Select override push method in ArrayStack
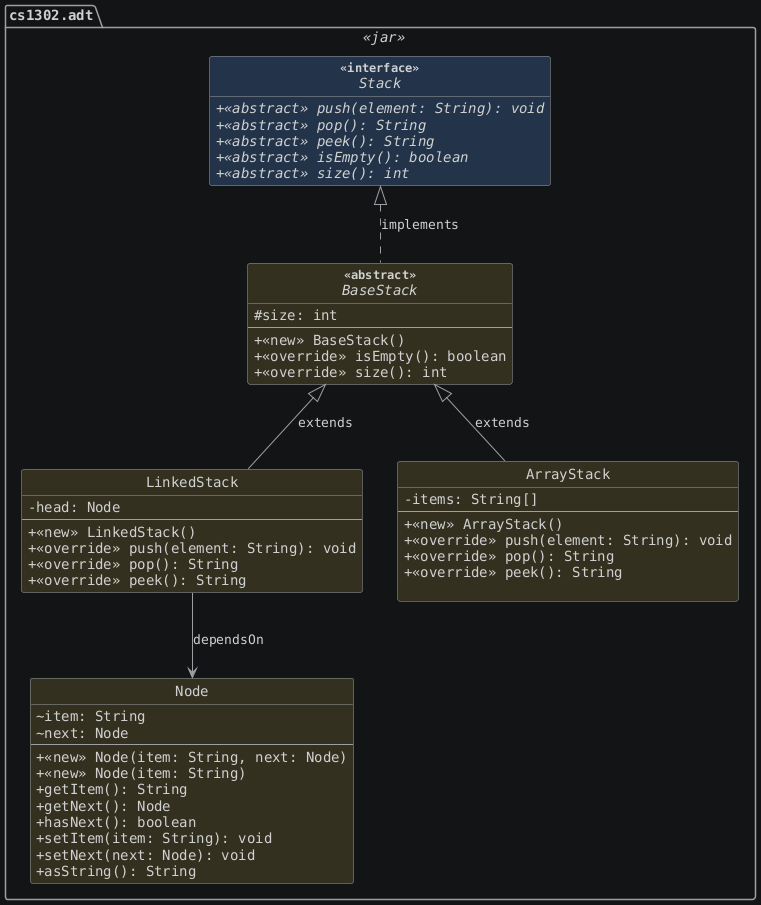 click(x=568, y=540)
